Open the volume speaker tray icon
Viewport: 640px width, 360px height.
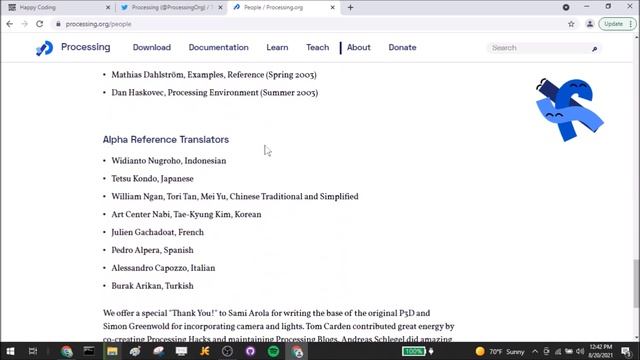click(x=580, y=351)
